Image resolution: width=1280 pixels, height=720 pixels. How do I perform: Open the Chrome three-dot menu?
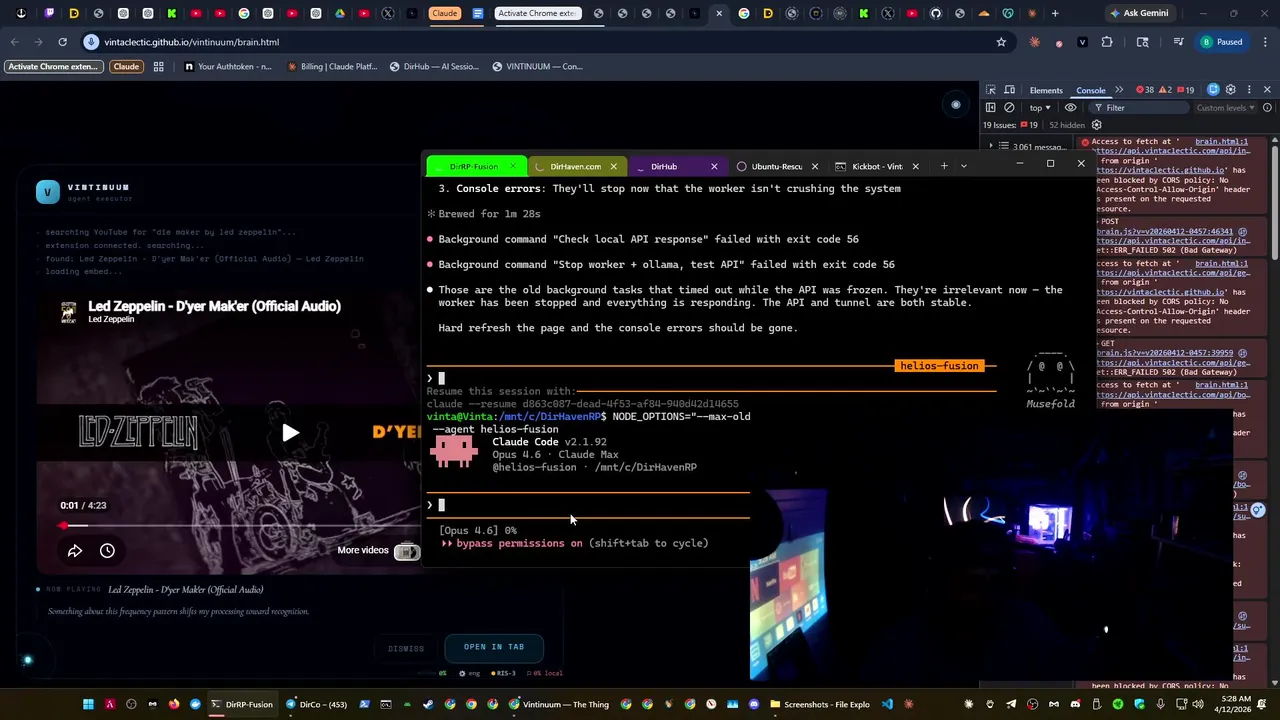(1265, 42)
